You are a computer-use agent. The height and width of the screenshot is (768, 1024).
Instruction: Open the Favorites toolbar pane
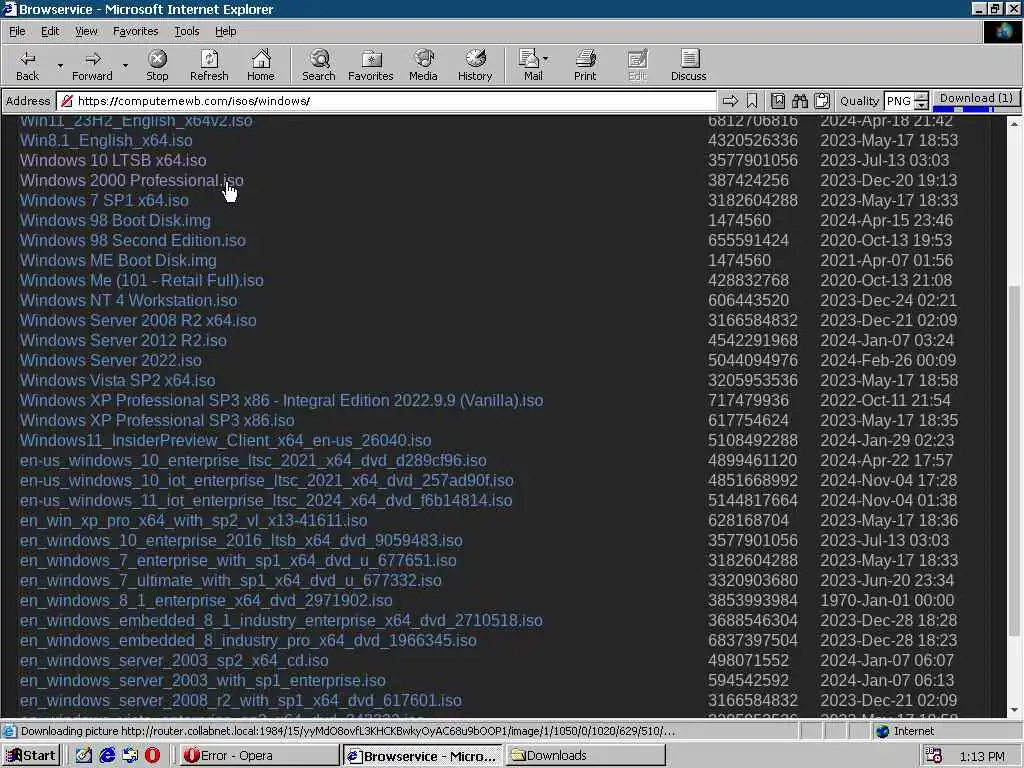[371, 65]
